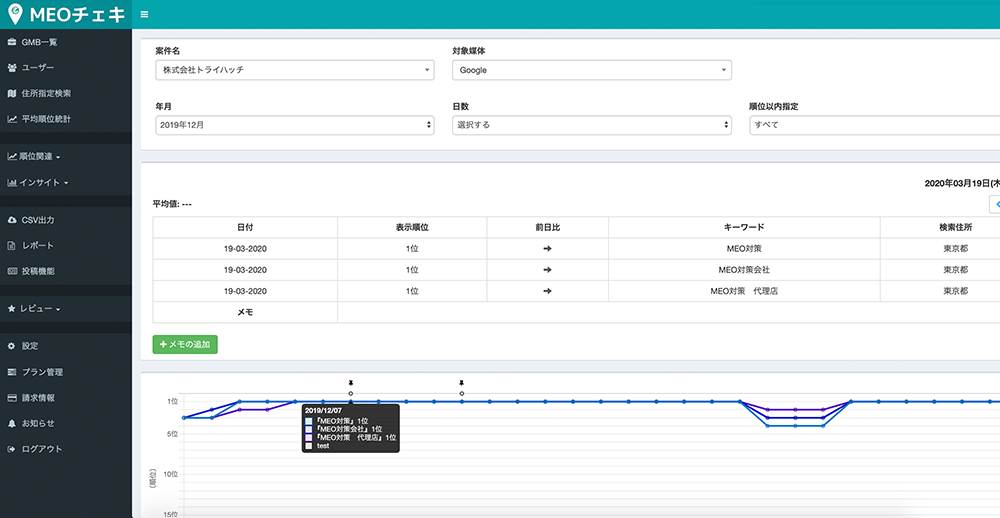
Task: Click the star icon beside レビュー
Action: (11, 309)
